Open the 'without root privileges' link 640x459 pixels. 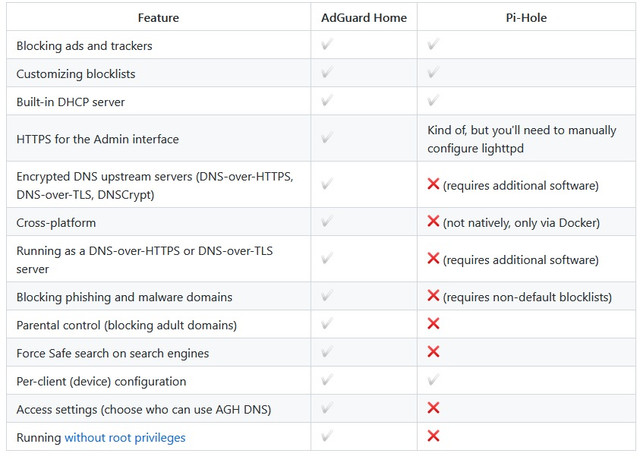(125, 437)
